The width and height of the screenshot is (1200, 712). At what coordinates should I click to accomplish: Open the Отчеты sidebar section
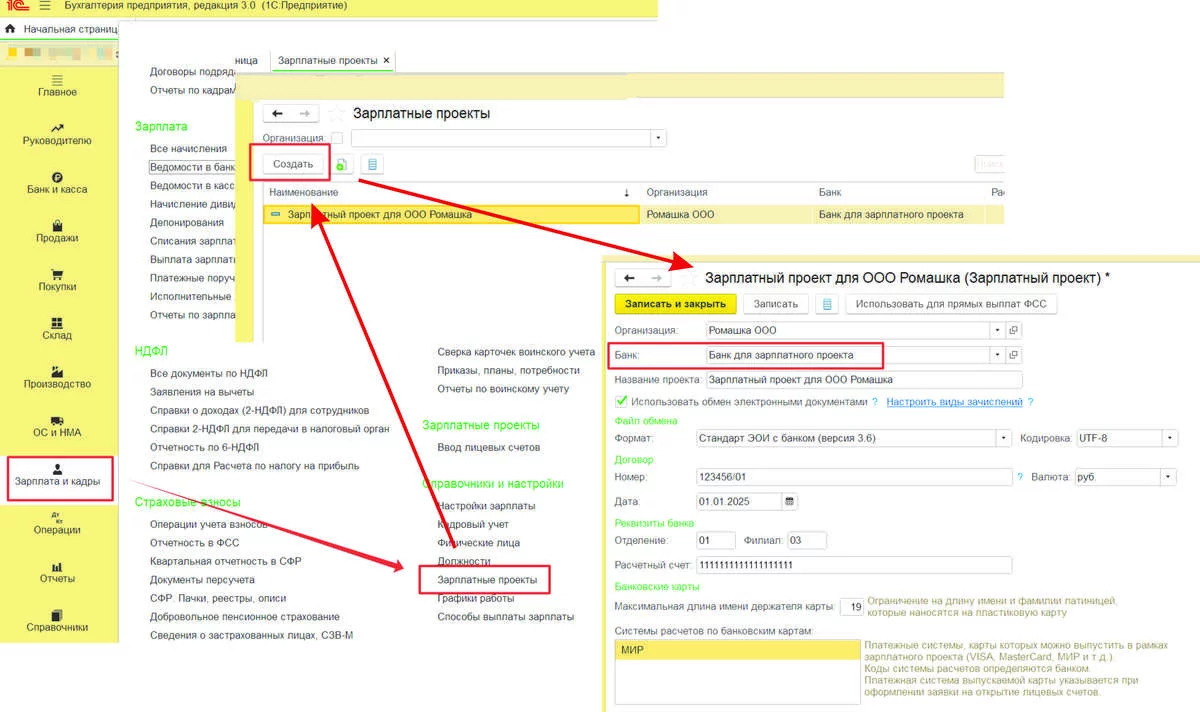click(57, 572)
